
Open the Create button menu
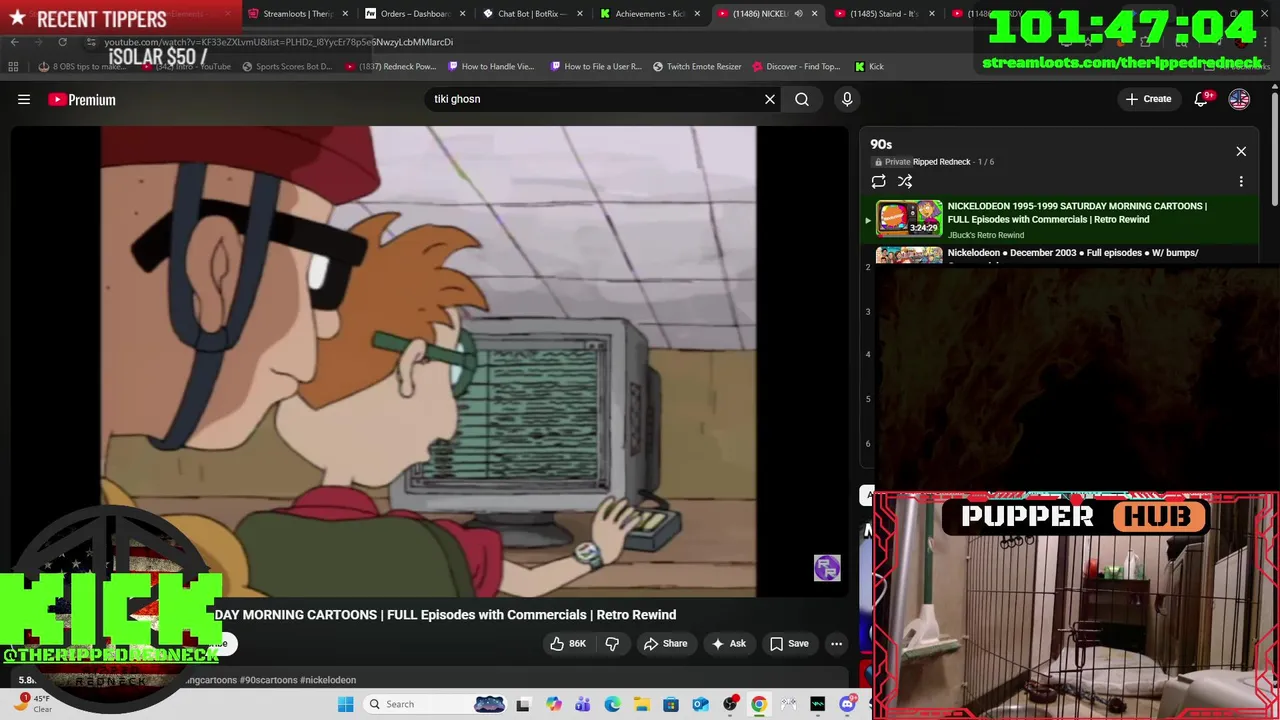click(x=1148, y=99)
